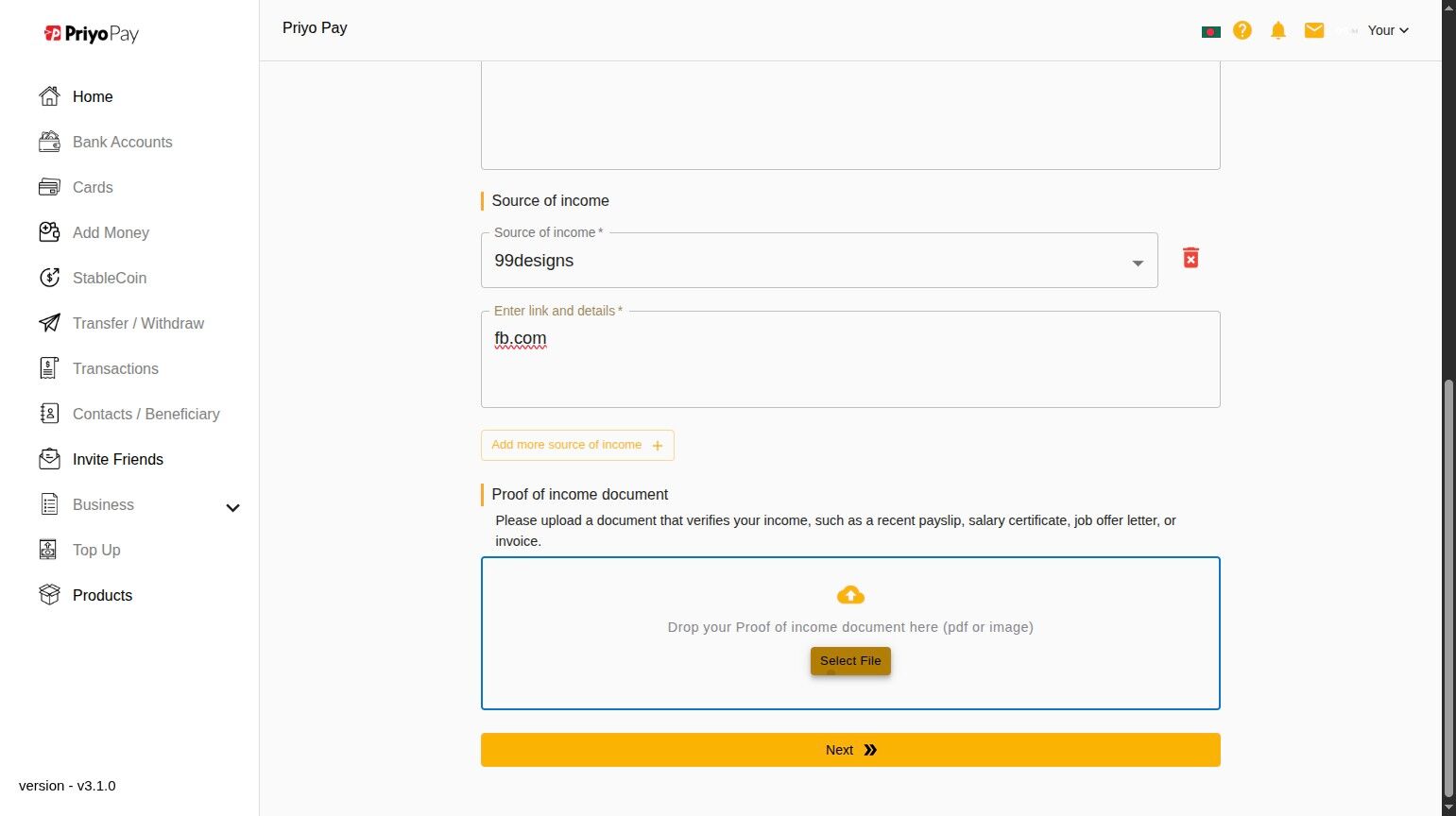Click the StableCoin sidebar icon

[49, 278]
